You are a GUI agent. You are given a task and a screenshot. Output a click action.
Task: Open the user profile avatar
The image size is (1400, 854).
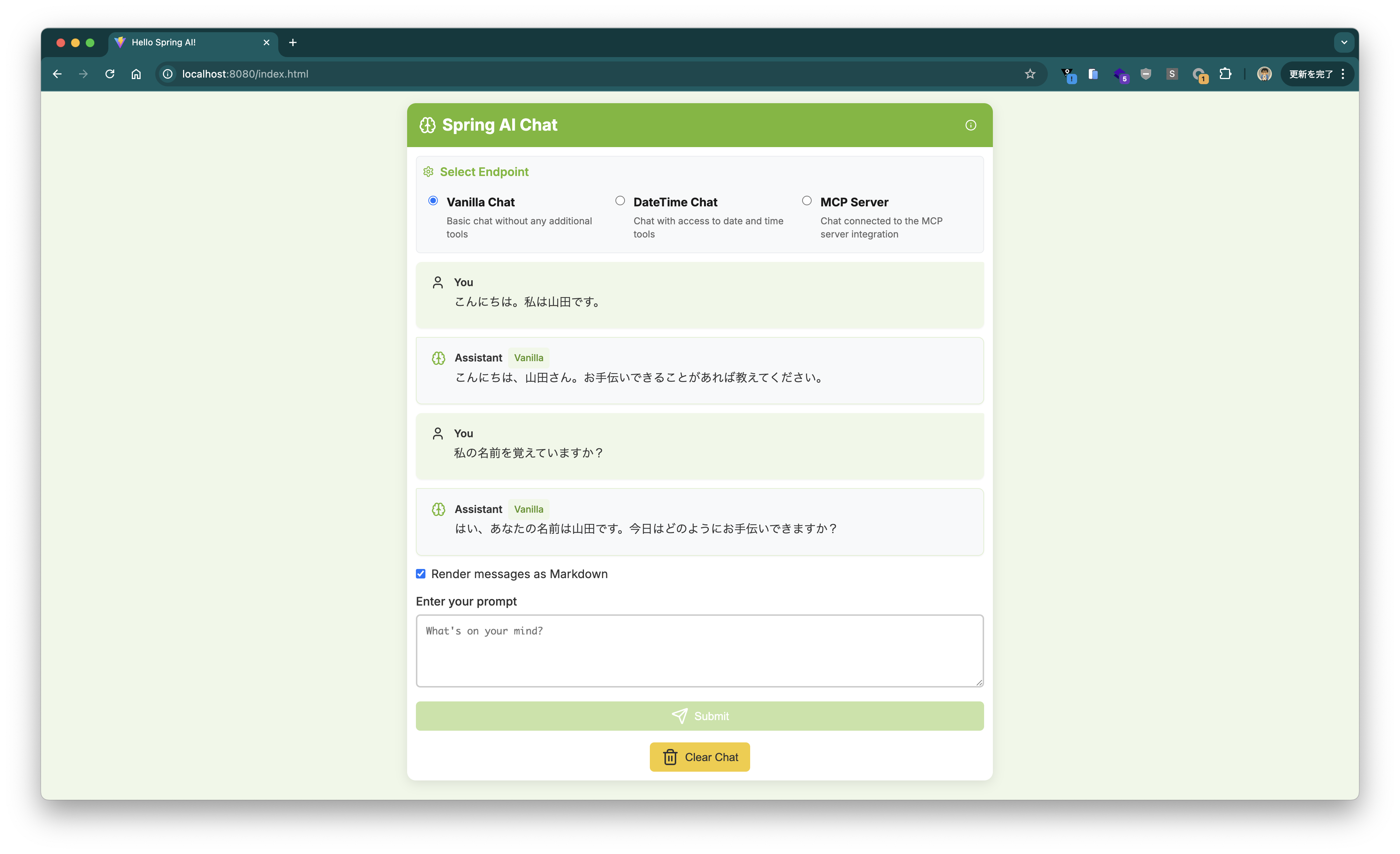click(x=1264, y=74)
